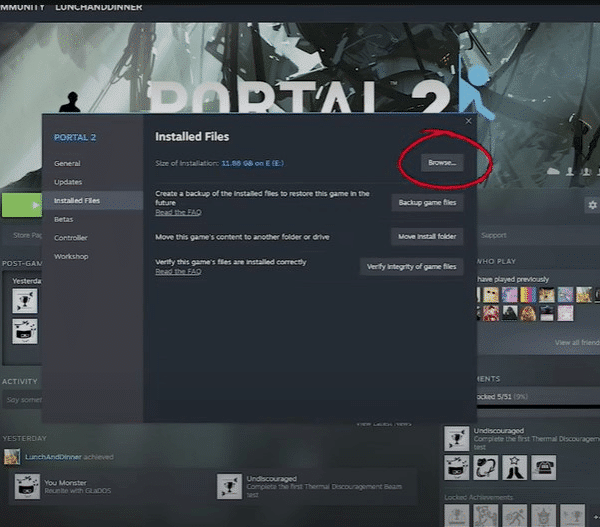
Task: Click the You Monster achievement icon
Action: point(27,486)
